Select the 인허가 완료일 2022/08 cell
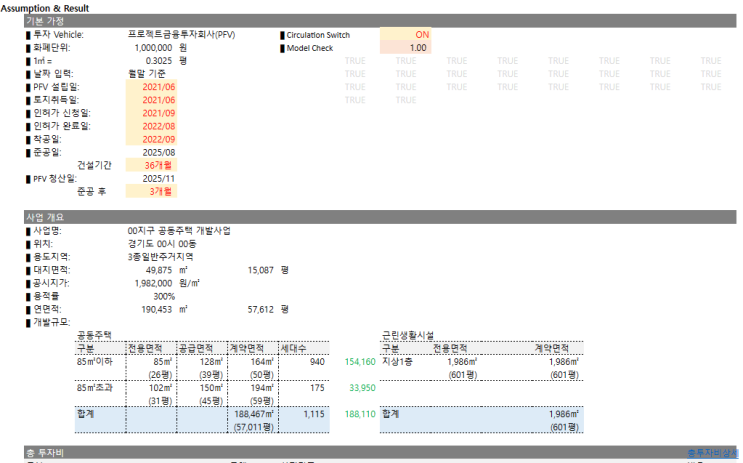Viewport: 743px width, 463px height. [151, 126]
